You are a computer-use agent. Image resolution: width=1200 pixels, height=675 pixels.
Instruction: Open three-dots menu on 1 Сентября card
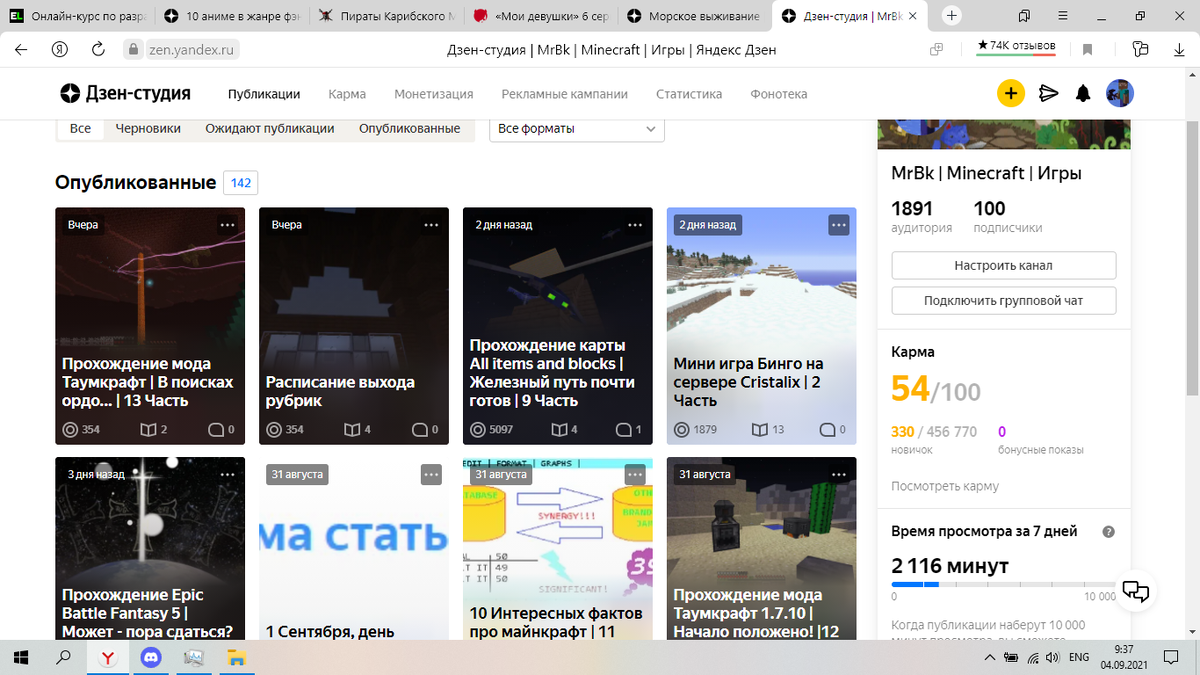pyautogui.click(x=431, y=475)
